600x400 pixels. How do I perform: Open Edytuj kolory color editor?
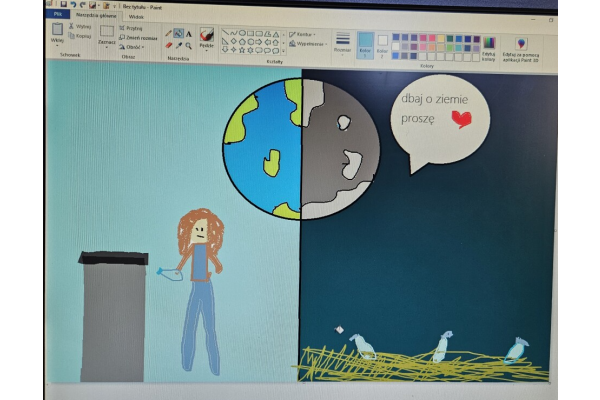pos(489,44)
